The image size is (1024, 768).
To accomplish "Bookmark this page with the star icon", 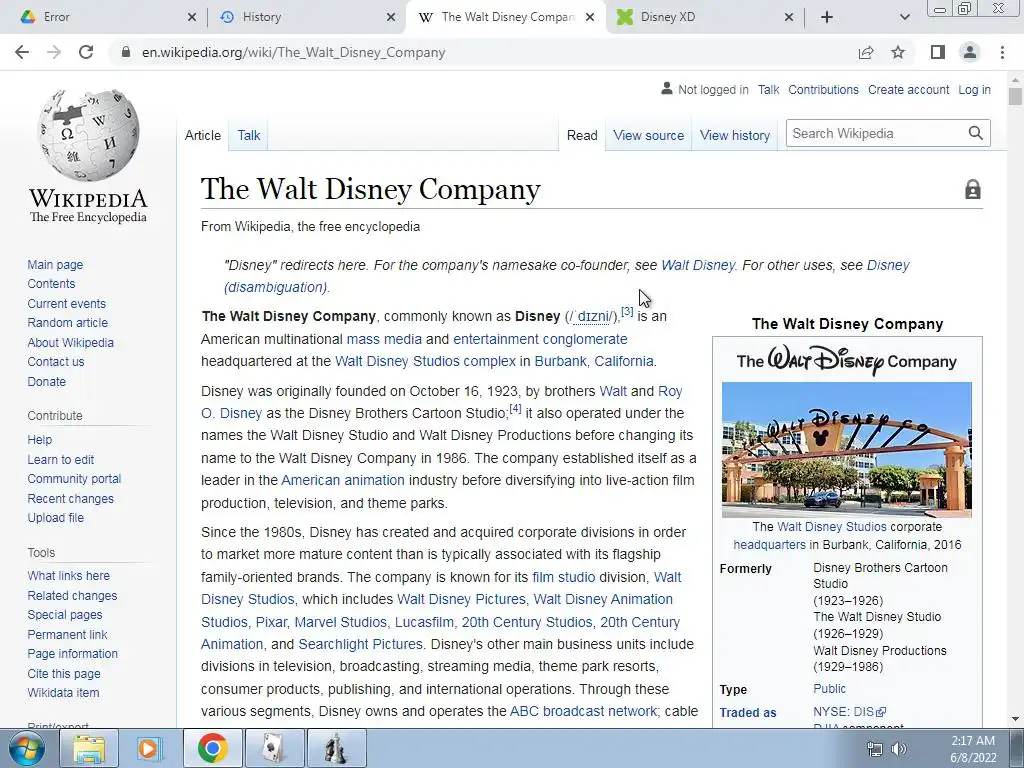I will 898,52.
